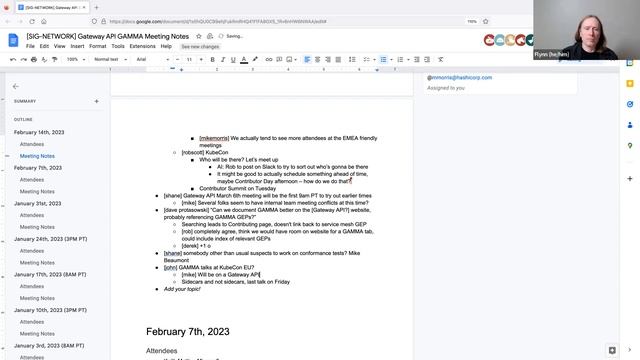Click the Undo icon in toolbar
The width and height of the screenshot is (640, 360).
13,60
